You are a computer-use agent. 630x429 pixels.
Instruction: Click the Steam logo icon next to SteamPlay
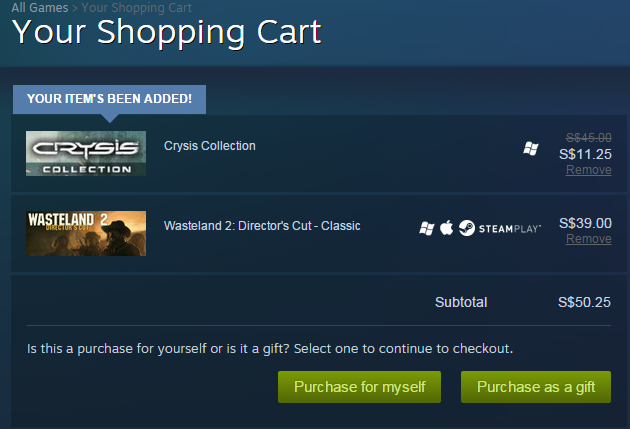[467, 228]
